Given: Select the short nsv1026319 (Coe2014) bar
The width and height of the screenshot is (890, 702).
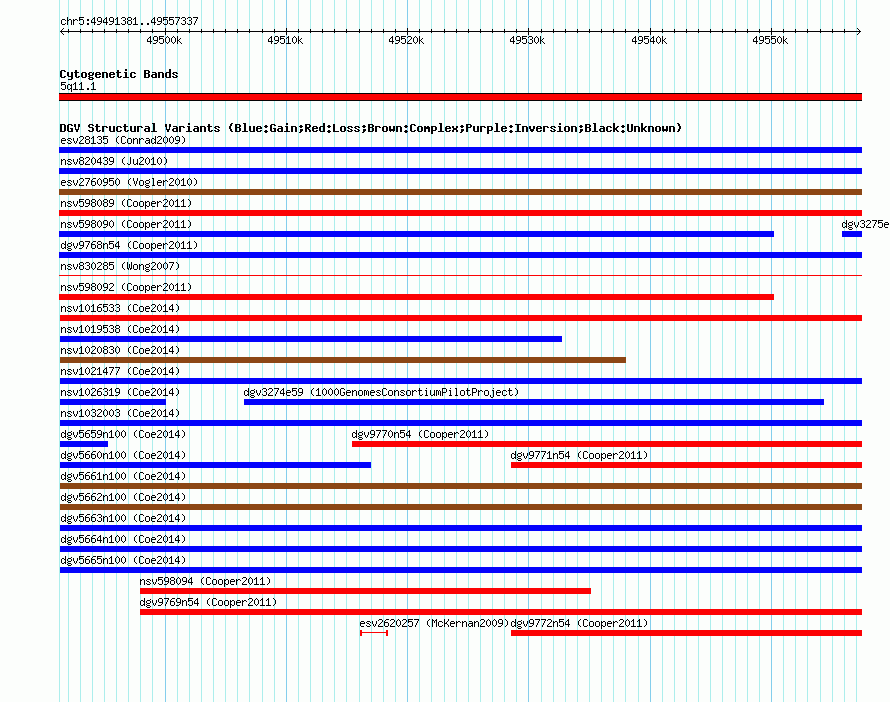Looking at the screenshot, I should (x=112, y=402).
